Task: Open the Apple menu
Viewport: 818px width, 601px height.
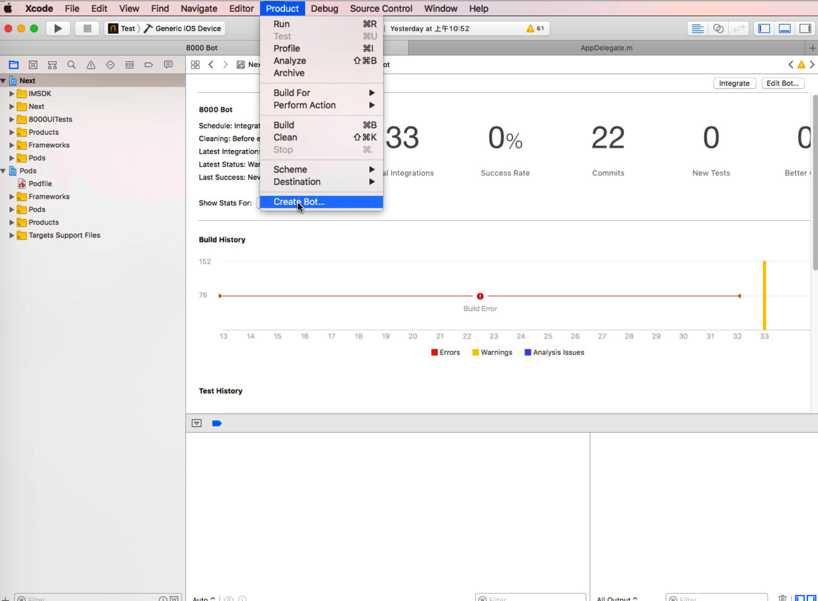Action: (x=8, y=8)
